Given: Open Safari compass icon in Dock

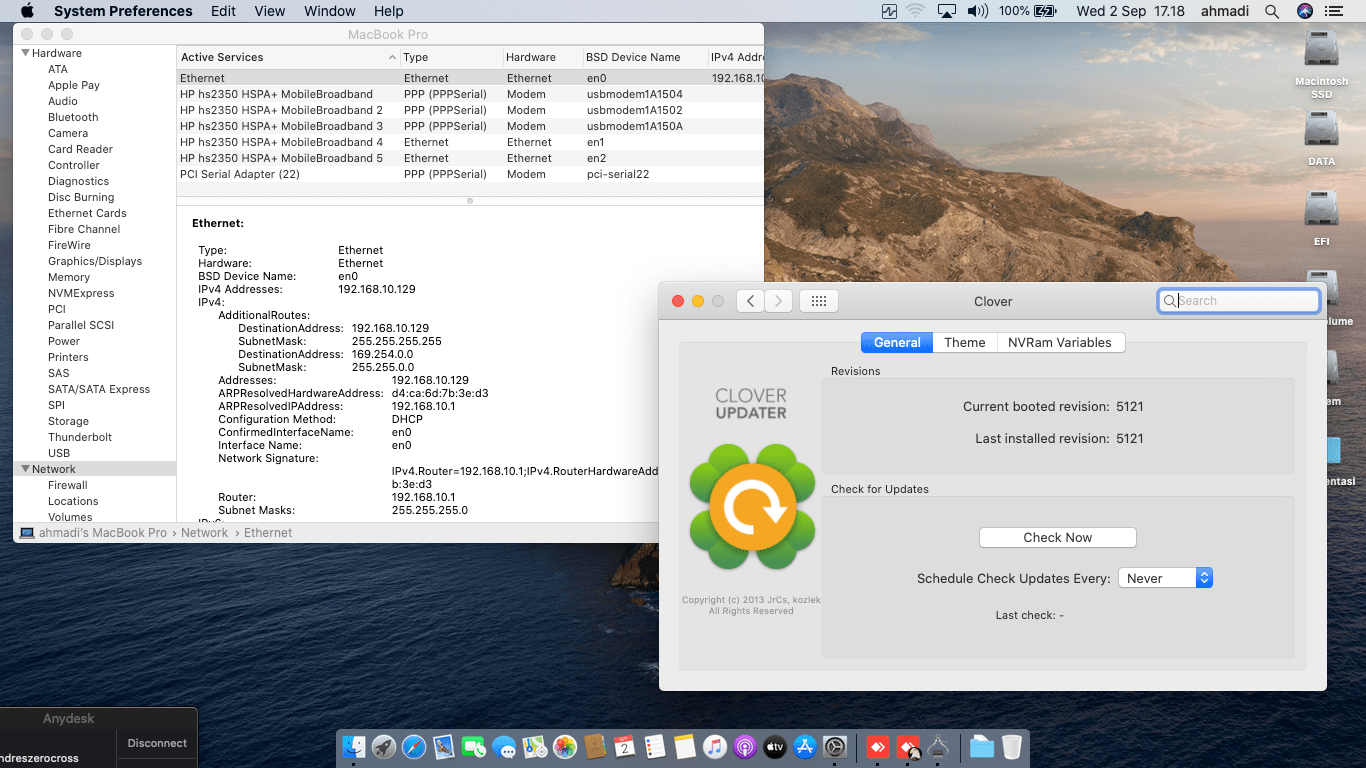Looking at the screenshot, I should 414,746.
